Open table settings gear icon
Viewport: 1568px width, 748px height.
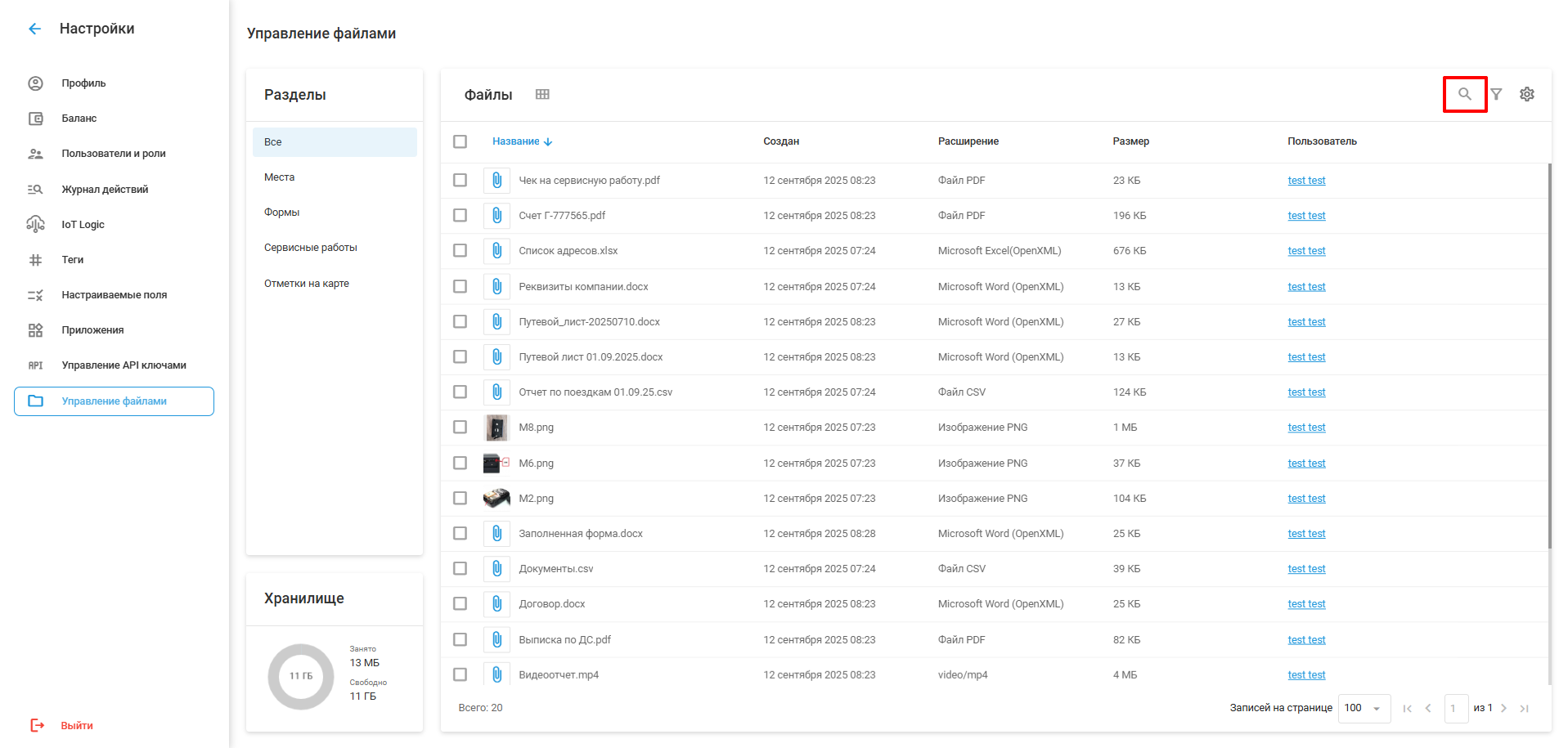(1526, 94)
